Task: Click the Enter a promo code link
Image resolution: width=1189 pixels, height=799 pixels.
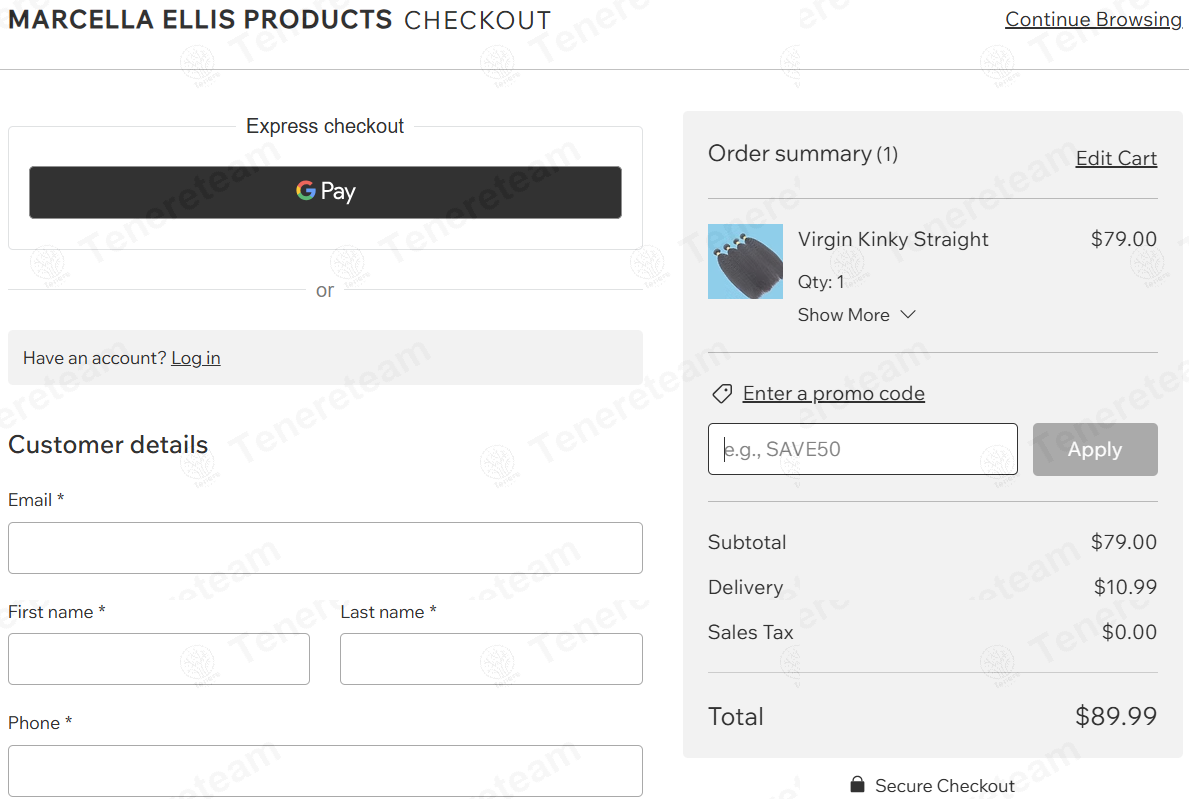Action: coord(833,393)
